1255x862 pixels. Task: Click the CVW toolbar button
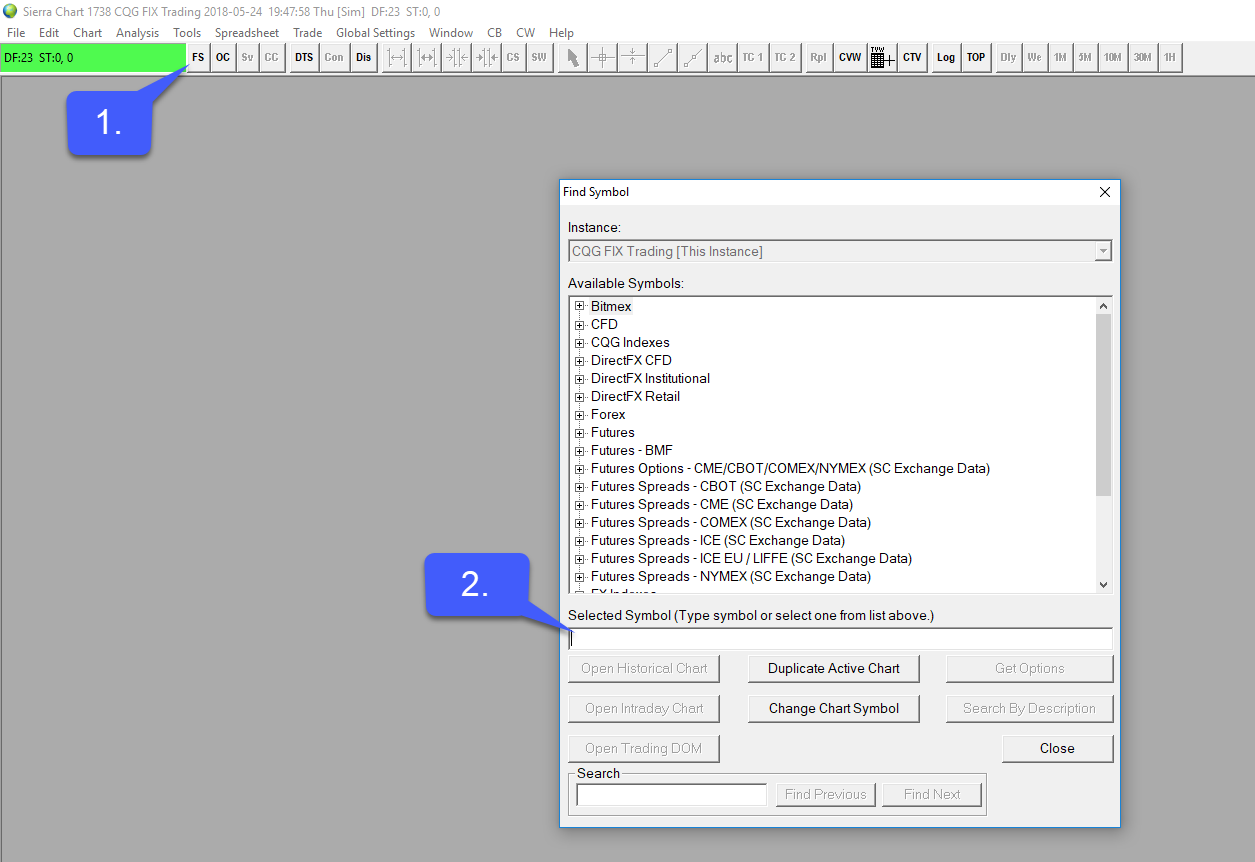[x=850, y=58]
